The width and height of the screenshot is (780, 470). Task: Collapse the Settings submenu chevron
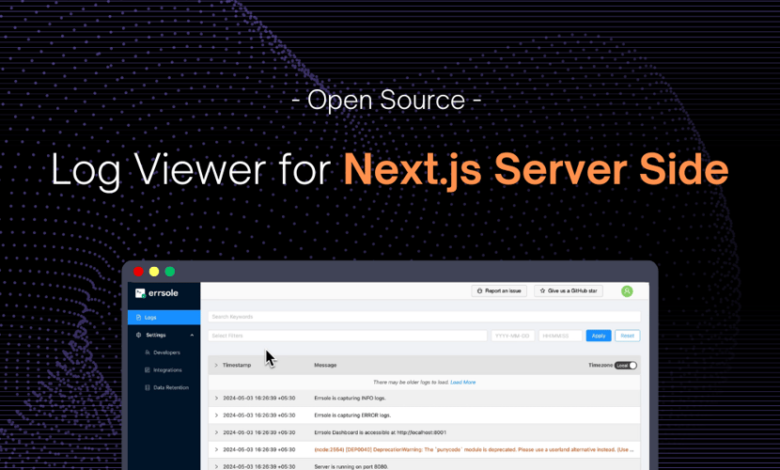(192, 335)
